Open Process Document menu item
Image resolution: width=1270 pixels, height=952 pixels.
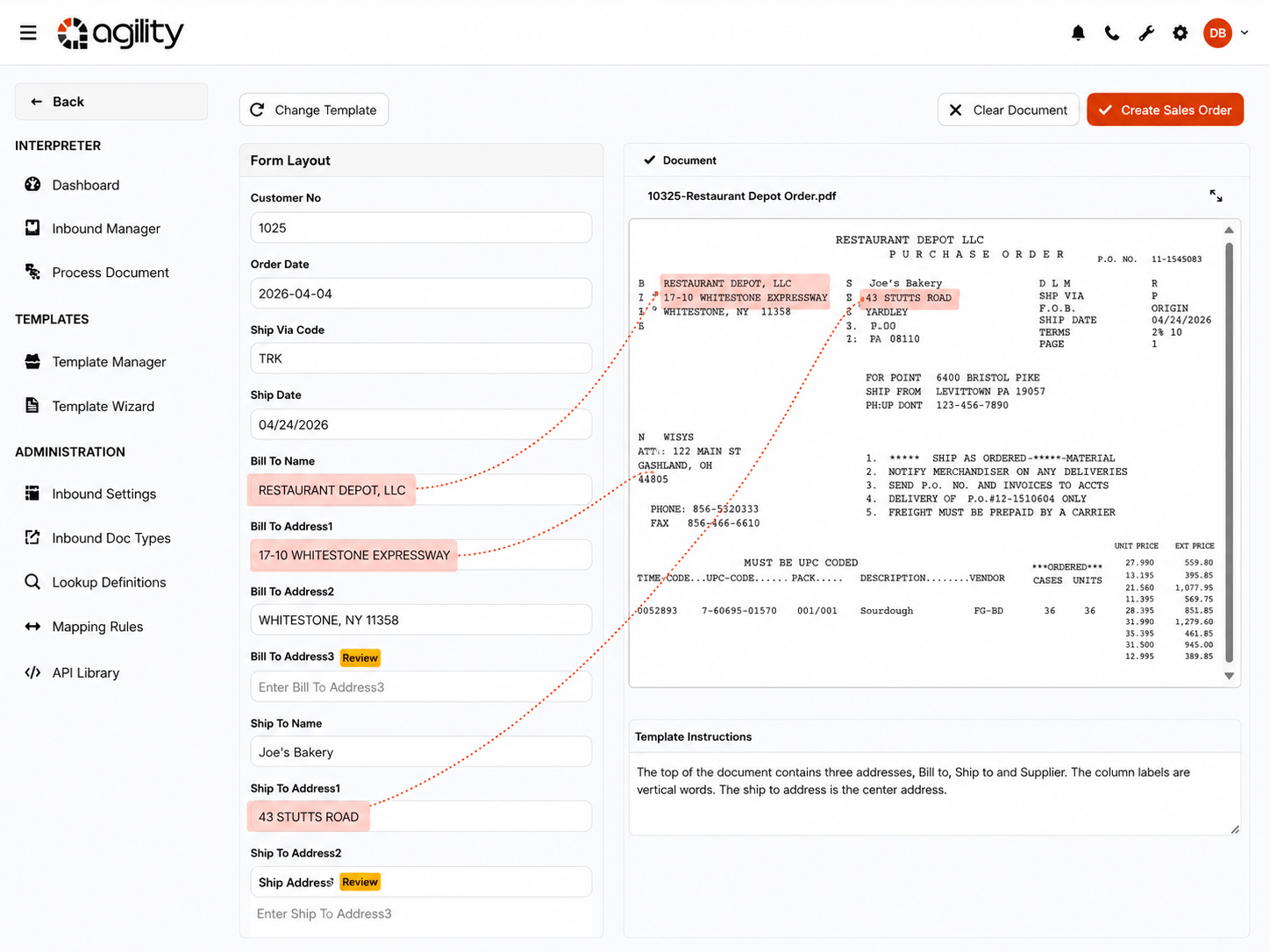[x=111, y=273]
